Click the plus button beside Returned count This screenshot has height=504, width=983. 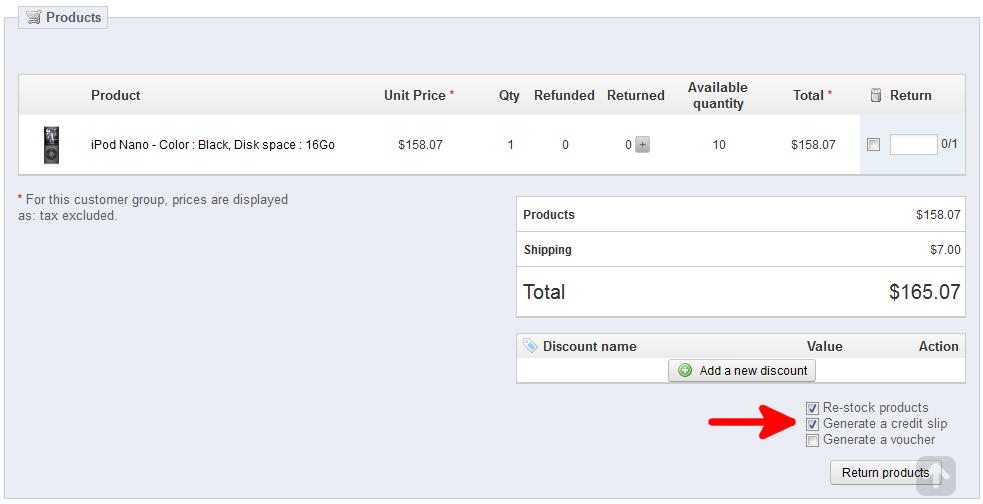click(x=642, y=145)
